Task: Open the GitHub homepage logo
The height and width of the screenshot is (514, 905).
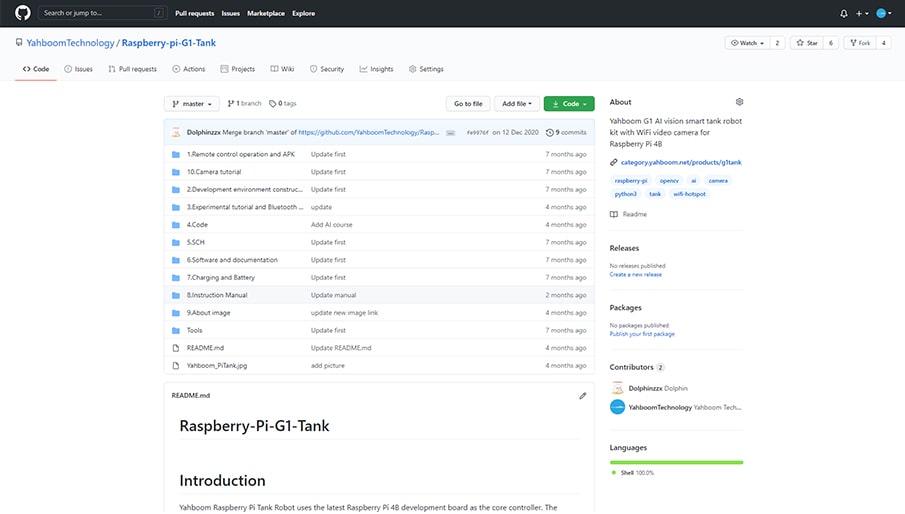Action: [x=23, y=13]
